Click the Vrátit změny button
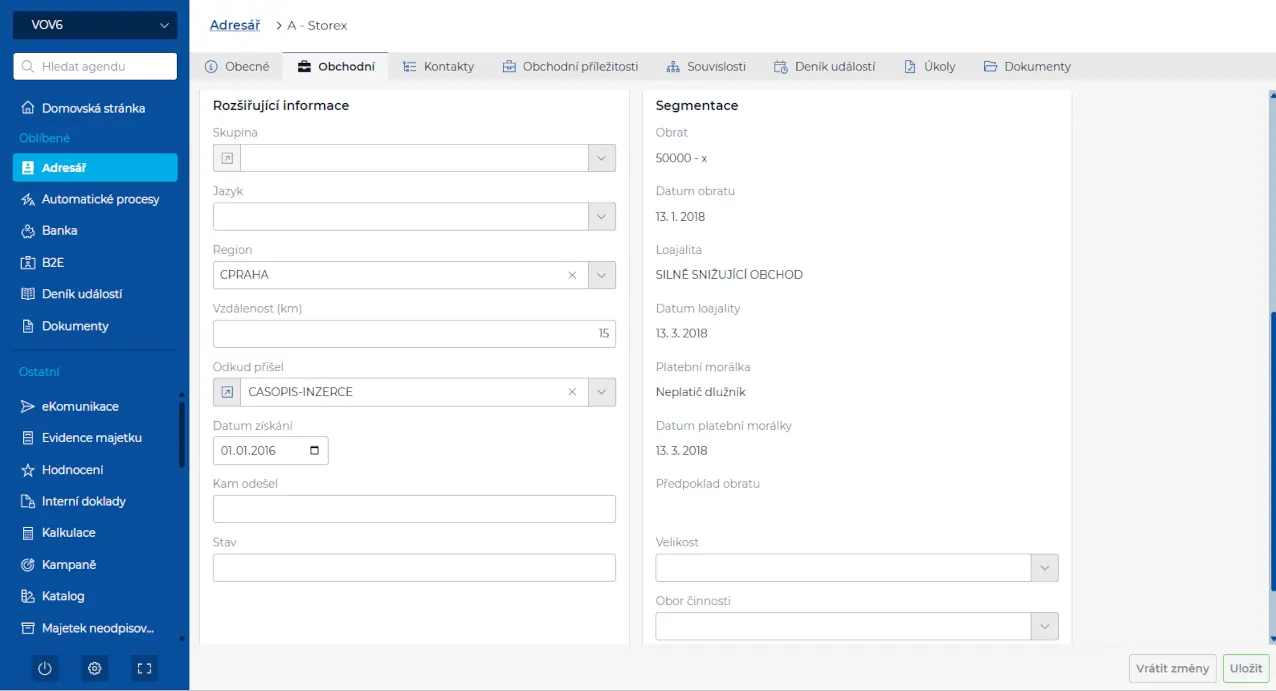The height and width of the screenshot is (691, 1276). click(1172, 668)
